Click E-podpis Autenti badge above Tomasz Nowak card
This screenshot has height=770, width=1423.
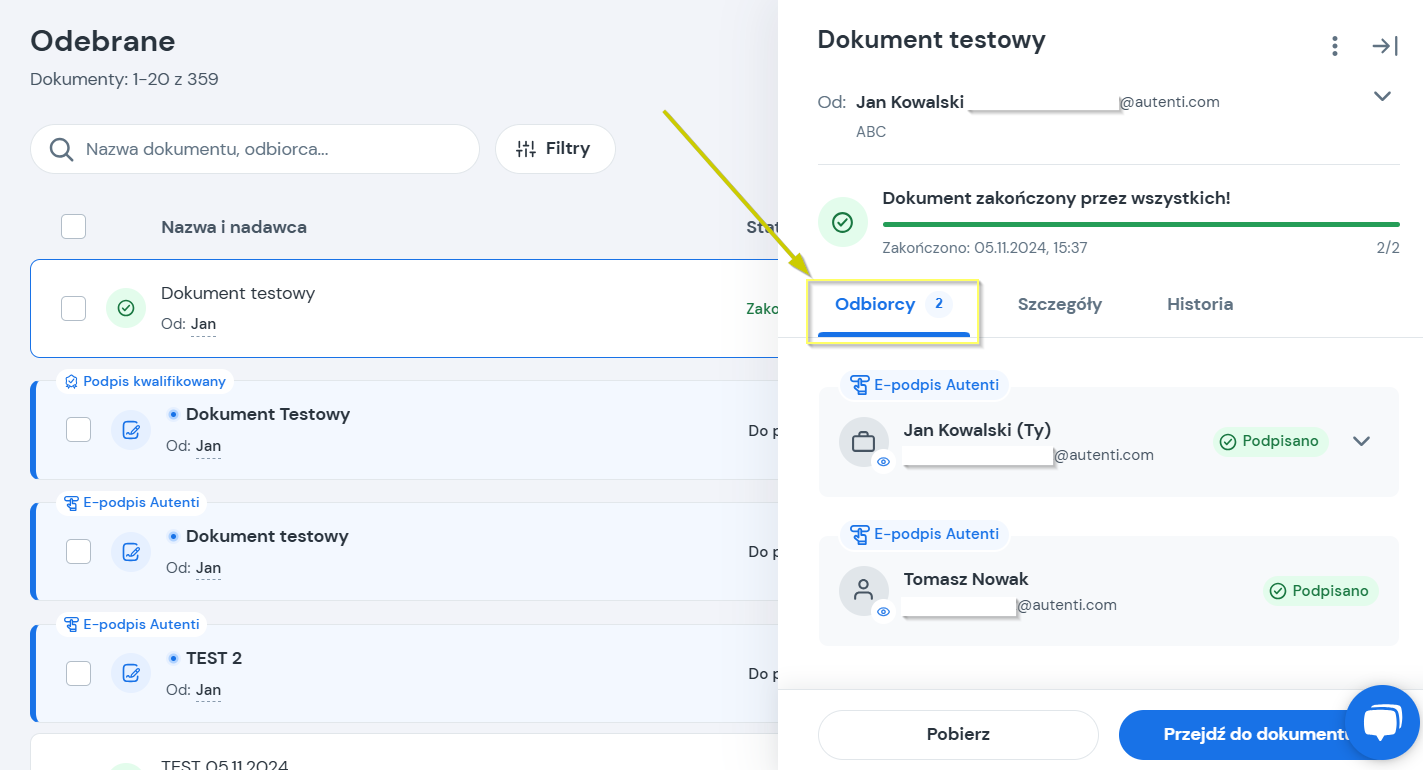pos(925,534)
